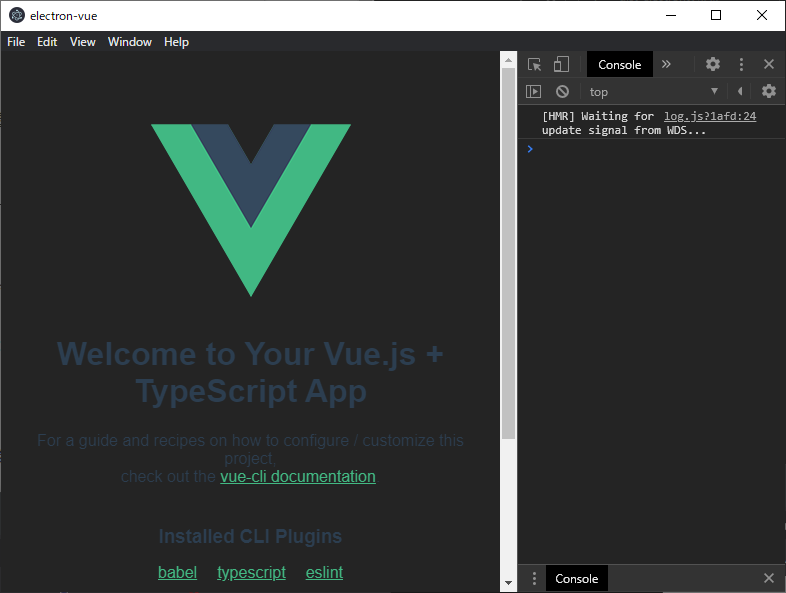The image size is (786, 593).
Task: Click the Vue logo image
Action: [251, 210]
